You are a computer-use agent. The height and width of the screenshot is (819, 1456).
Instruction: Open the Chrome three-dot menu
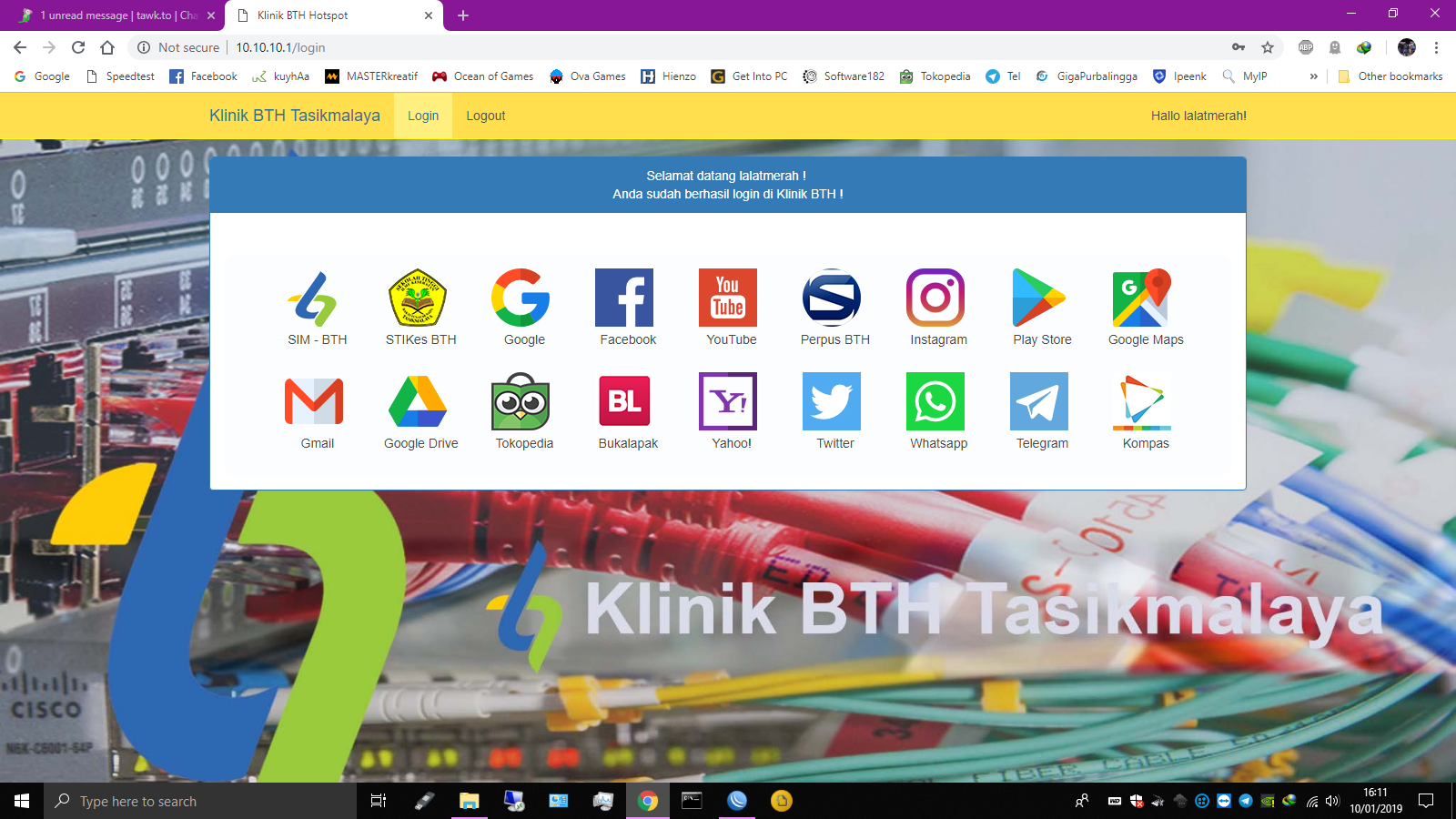[x=1436, y=47]
